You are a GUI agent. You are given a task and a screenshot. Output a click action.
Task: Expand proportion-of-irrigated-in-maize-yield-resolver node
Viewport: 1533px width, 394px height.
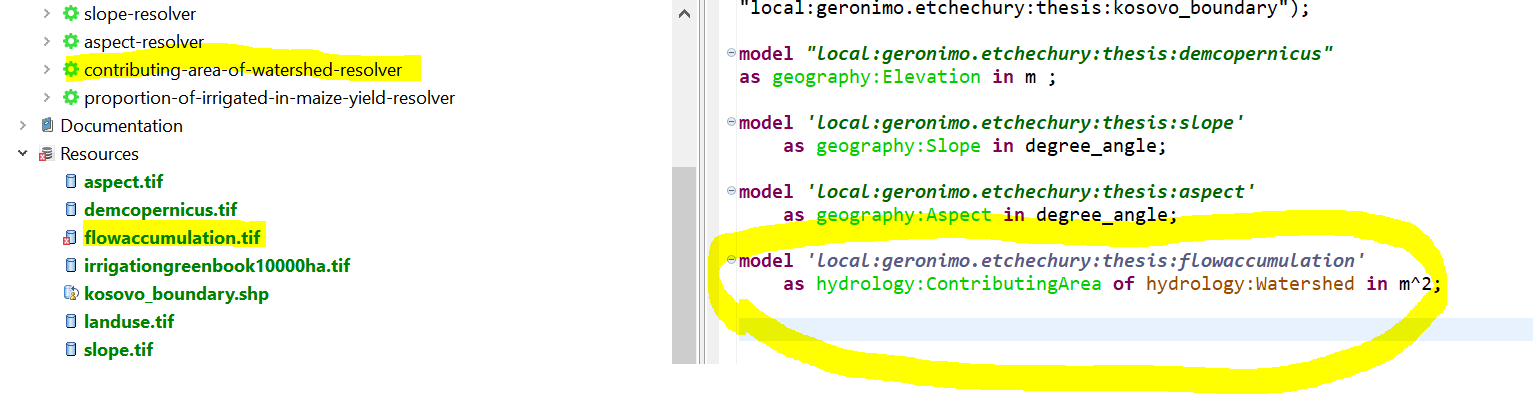point(47,98)
